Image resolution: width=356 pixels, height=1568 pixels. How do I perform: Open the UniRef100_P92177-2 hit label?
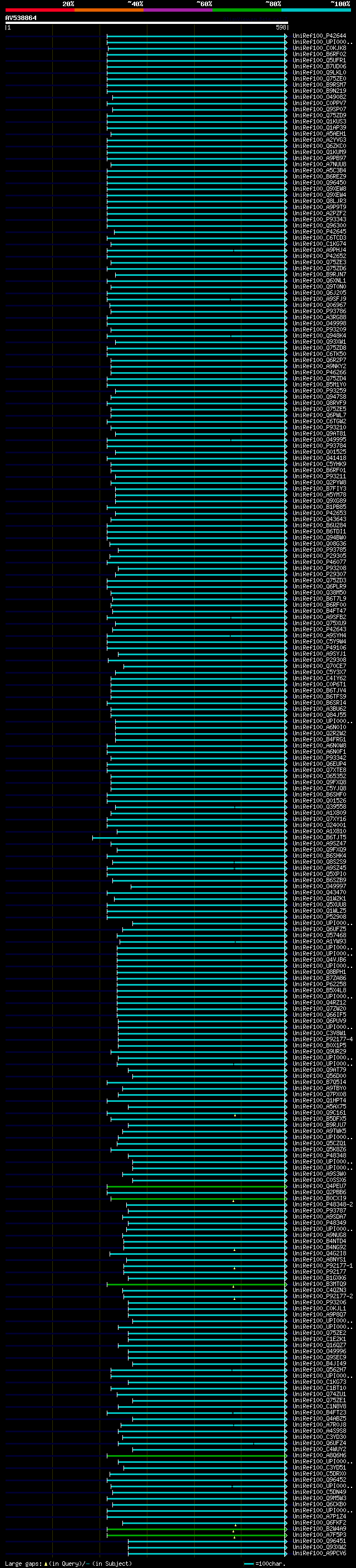[323, 1296]
